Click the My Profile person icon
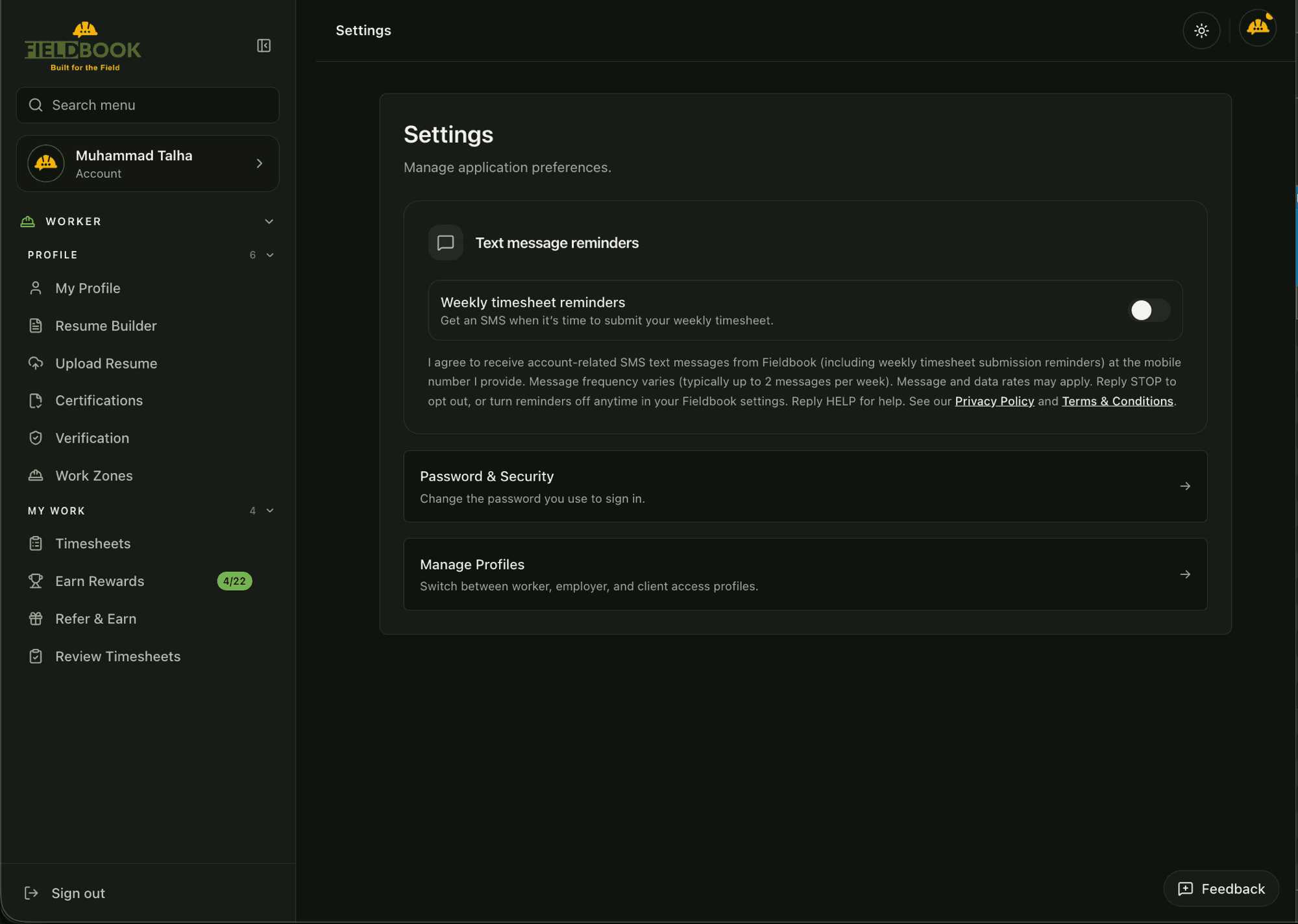 (x=36, y=288)
